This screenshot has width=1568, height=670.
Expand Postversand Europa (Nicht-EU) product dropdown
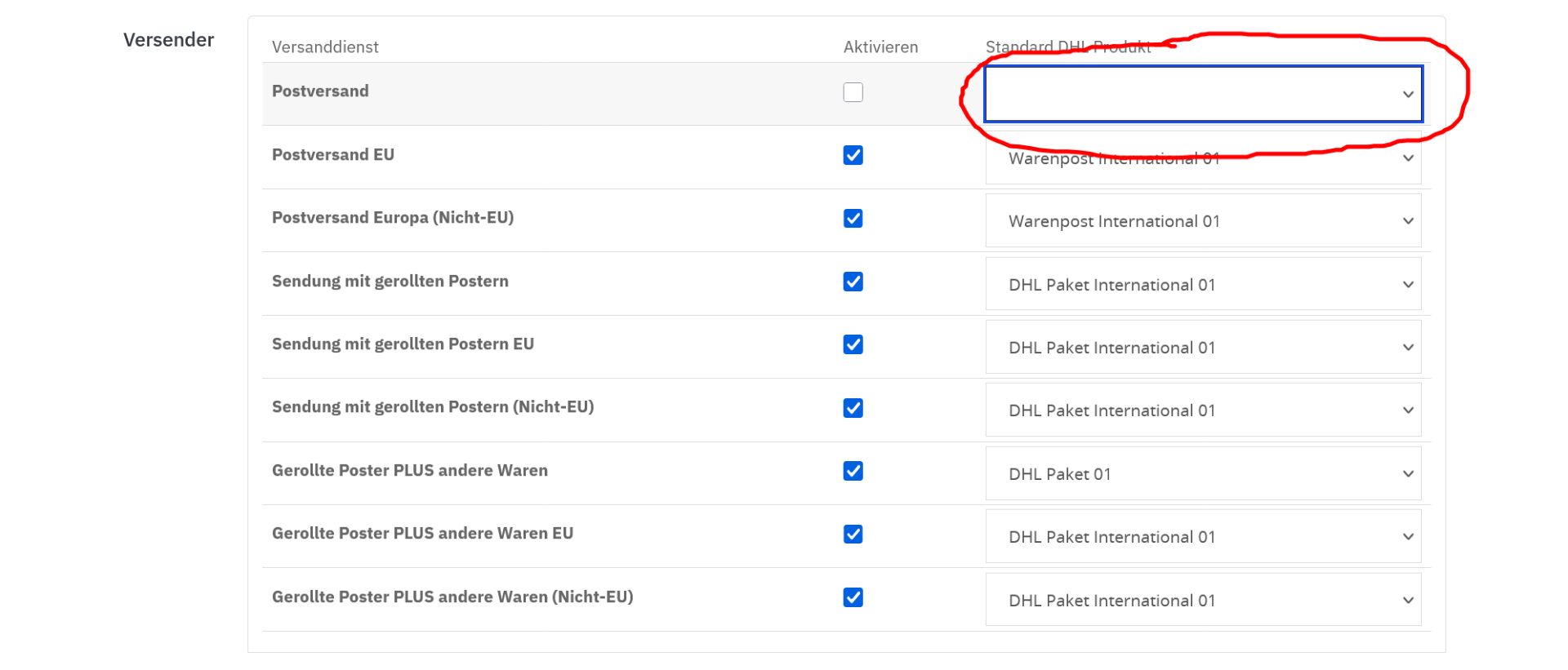click(x=1203, y=220)
